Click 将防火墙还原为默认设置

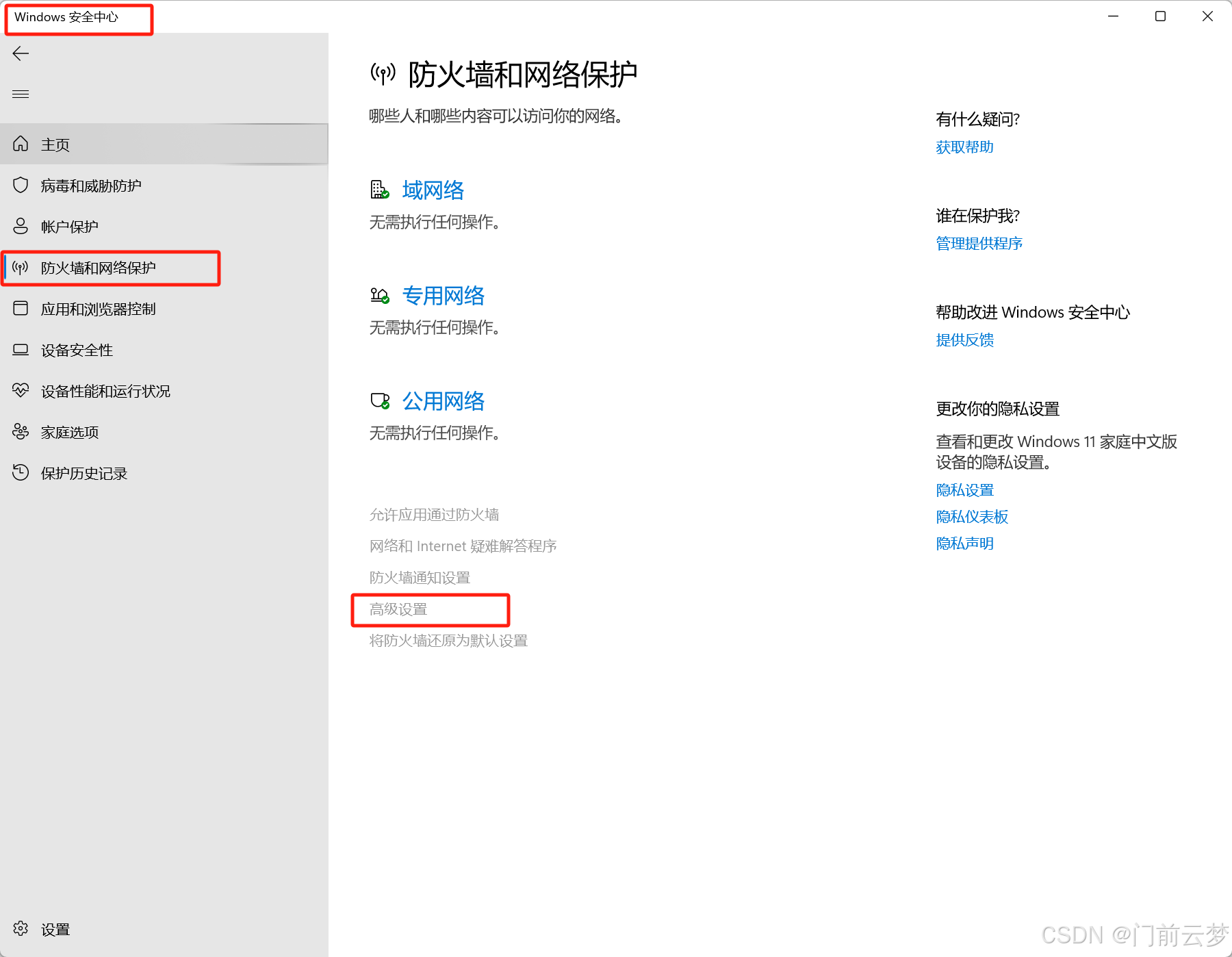point(448,641)
